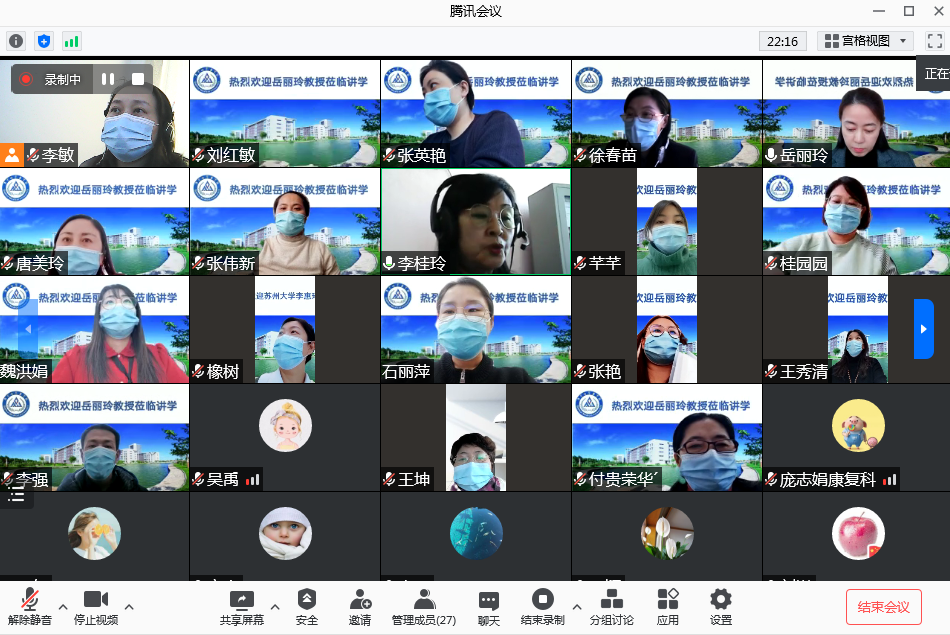Open 管理成员(27) participants list
The width and height of the screenshot is (950, 635).
[x=424, y=606]
